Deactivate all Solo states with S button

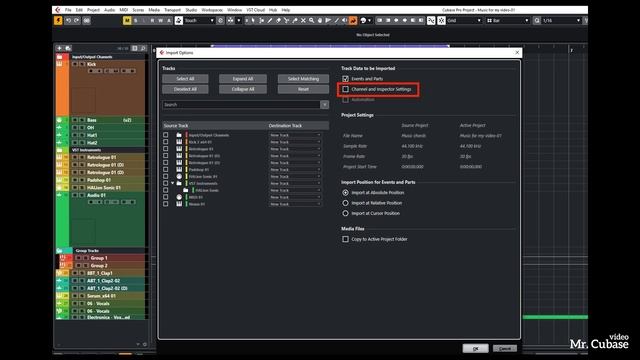[136, 20]
